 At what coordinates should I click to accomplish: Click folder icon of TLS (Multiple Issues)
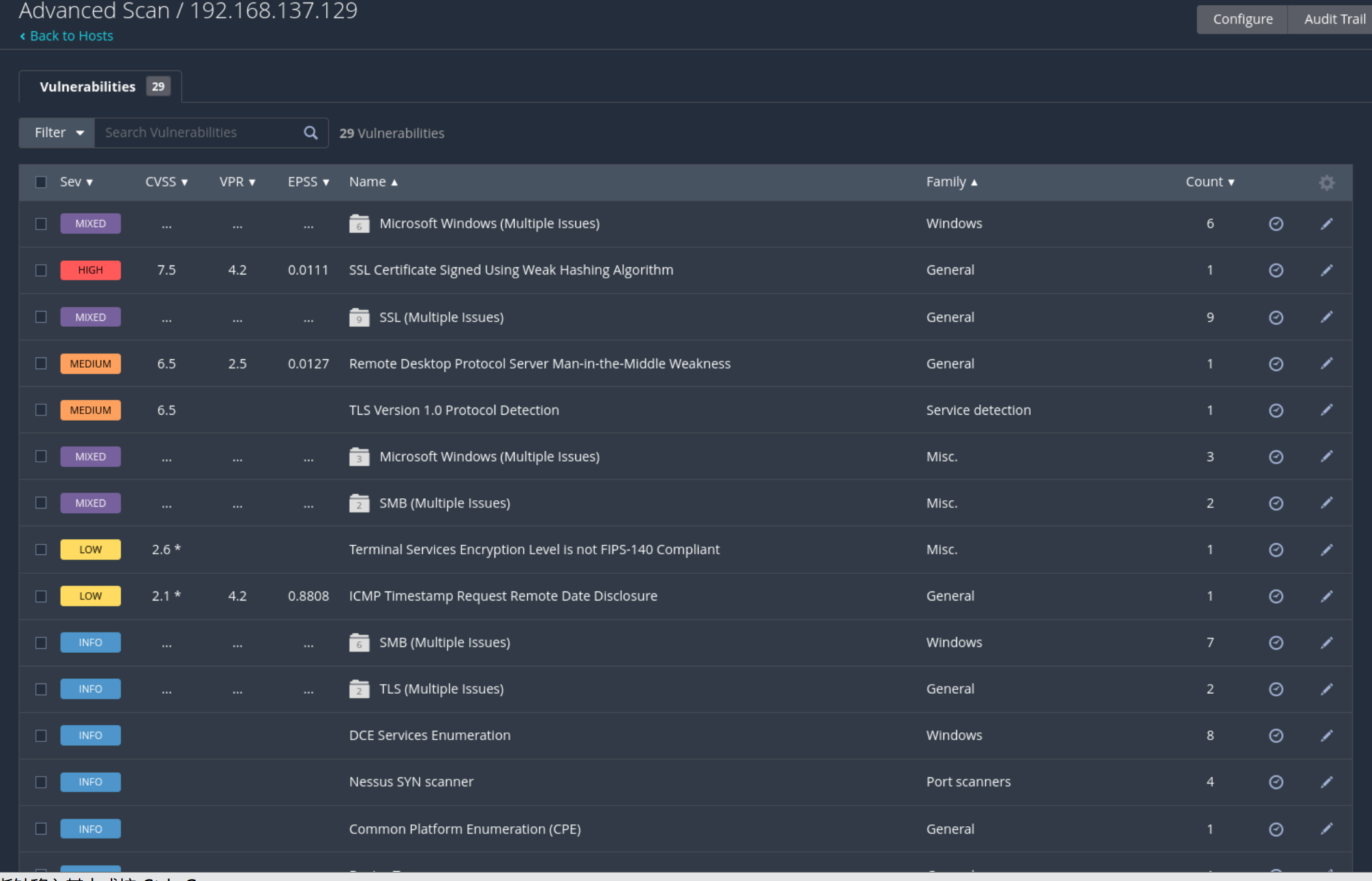pyautogui.click(x=359, y=689)
